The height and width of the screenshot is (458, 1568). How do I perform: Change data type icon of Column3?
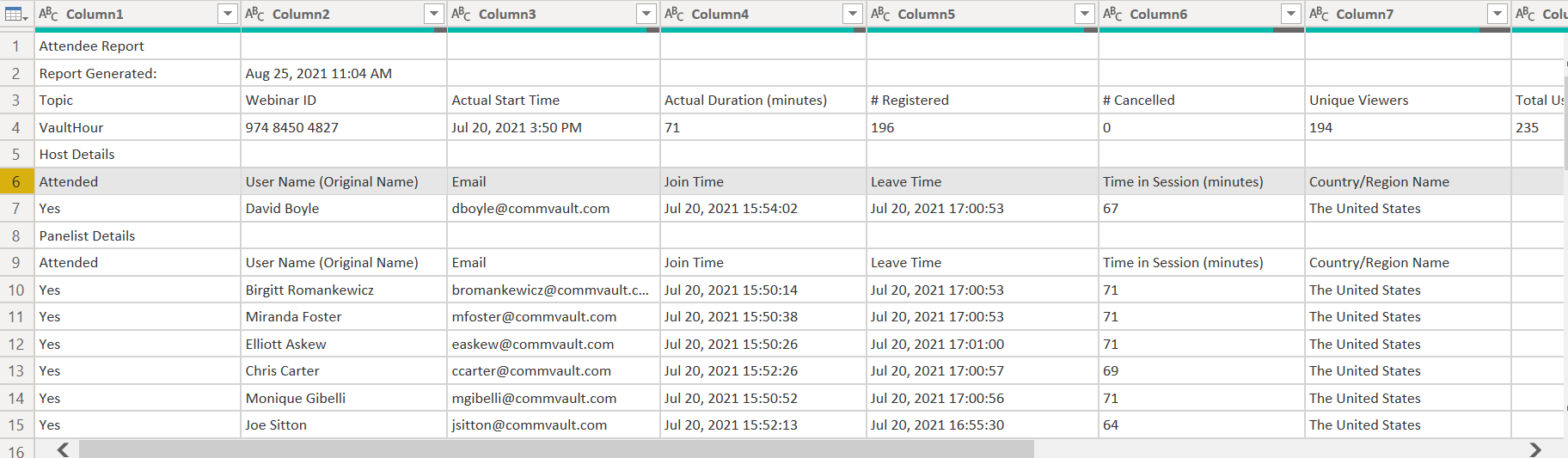[x=461, y=14]
